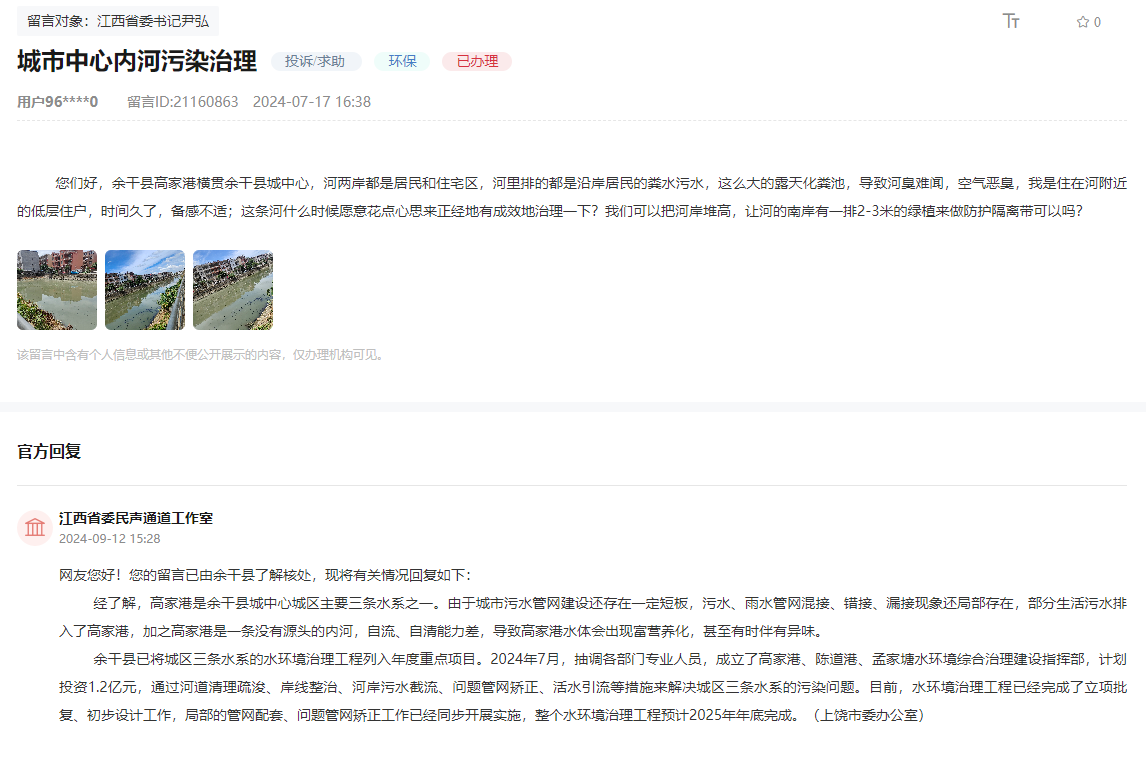Image resolution: width=1146 pixels, height=758 pixels.
Task: Click the government building avatar icon
Action: click(x=35, y=527)
